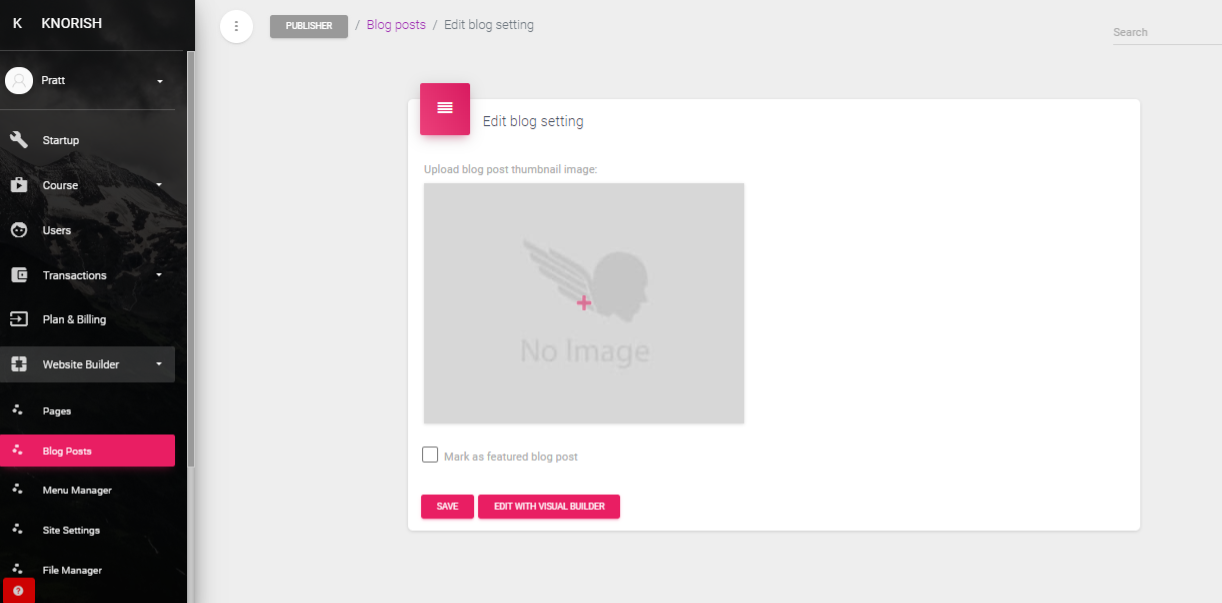The width and height of the screenshot is (1222, 603).
Task: Click the Menu Manager dots icon
Action: click(18, 490)
